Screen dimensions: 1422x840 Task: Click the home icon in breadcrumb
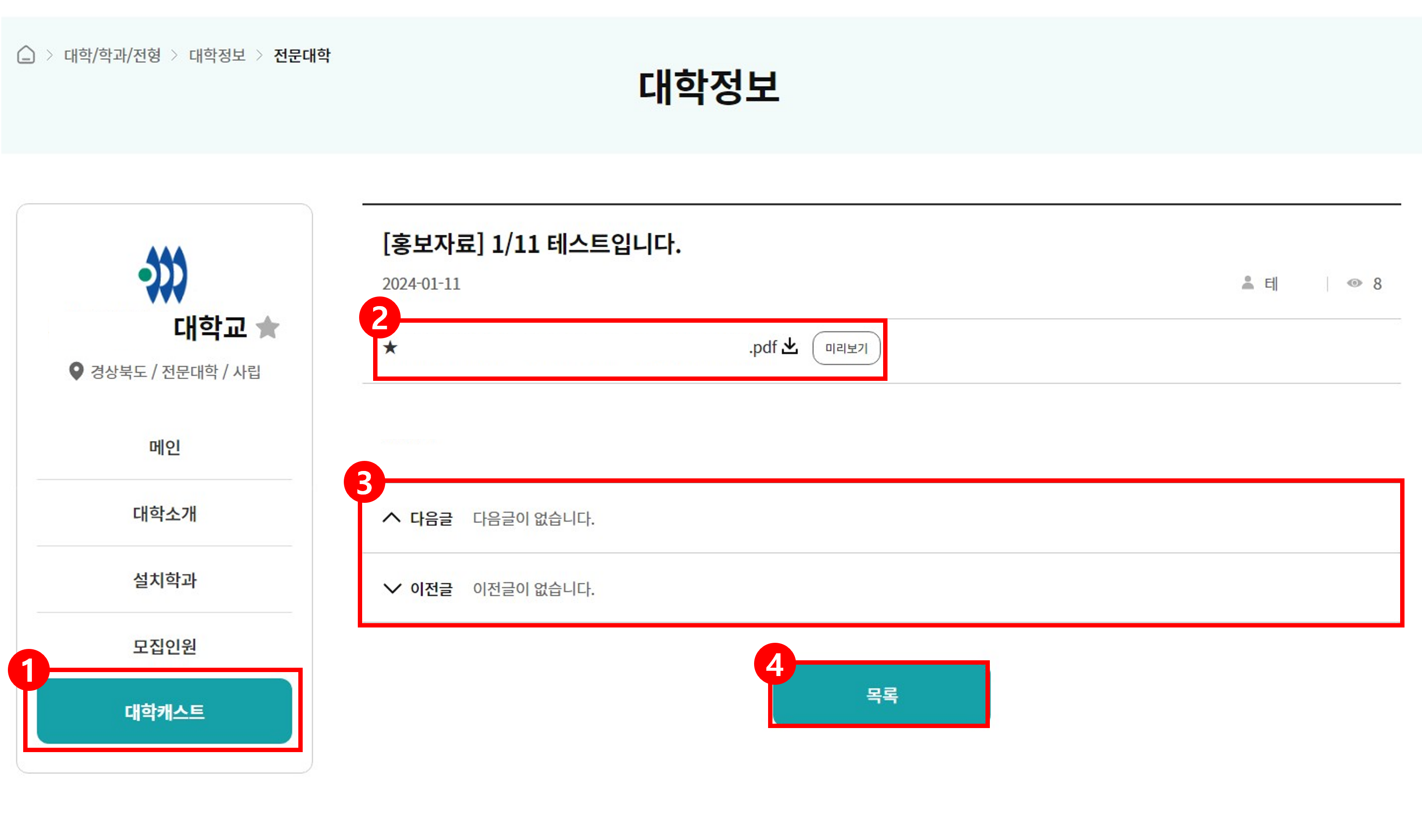[x=26, y=55]
